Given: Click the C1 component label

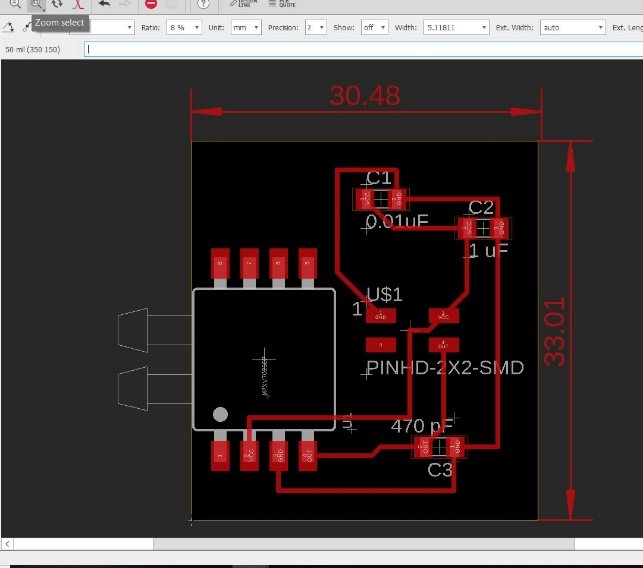Looking at the screenshot, I should (379, 178).
